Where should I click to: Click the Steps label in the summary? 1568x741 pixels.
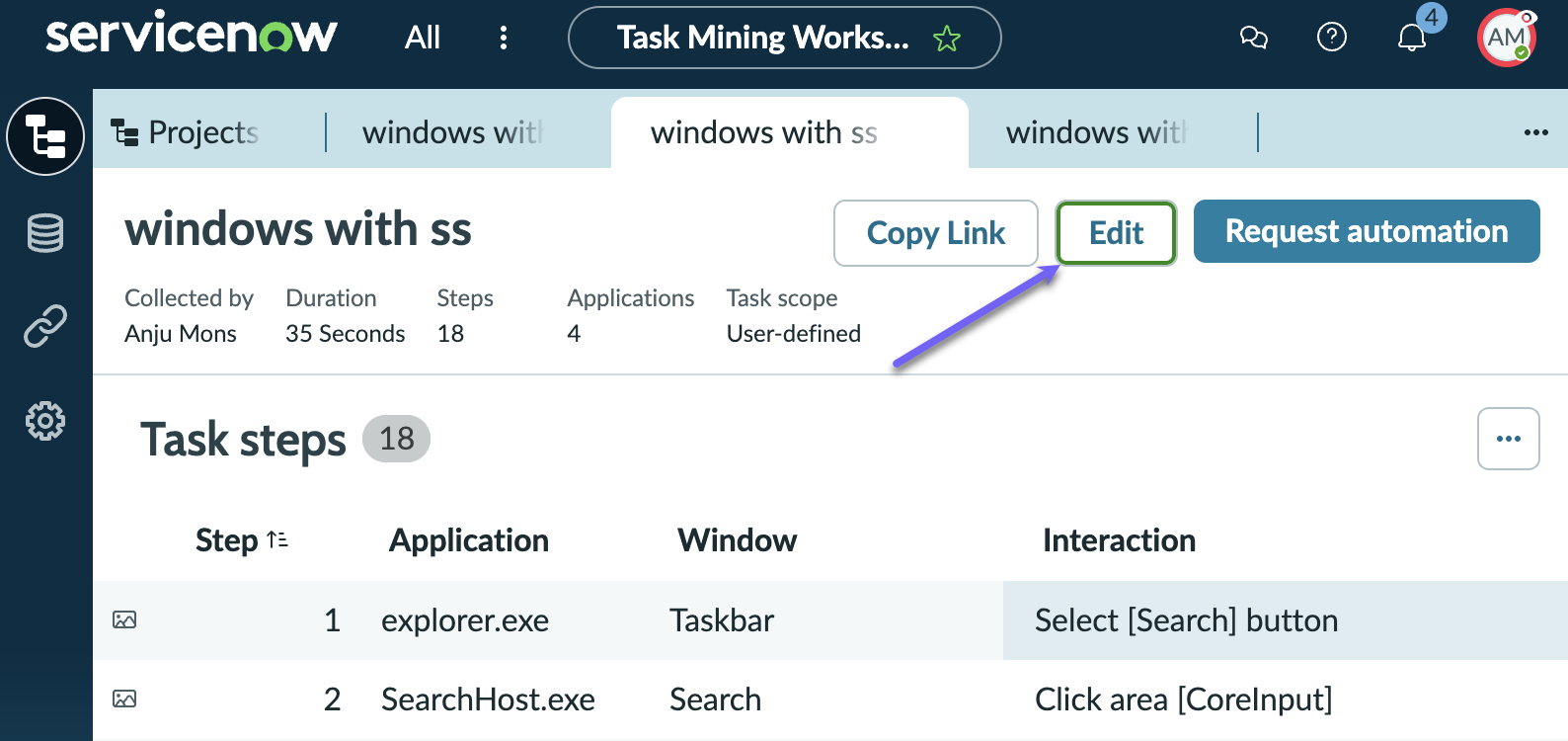465,298
